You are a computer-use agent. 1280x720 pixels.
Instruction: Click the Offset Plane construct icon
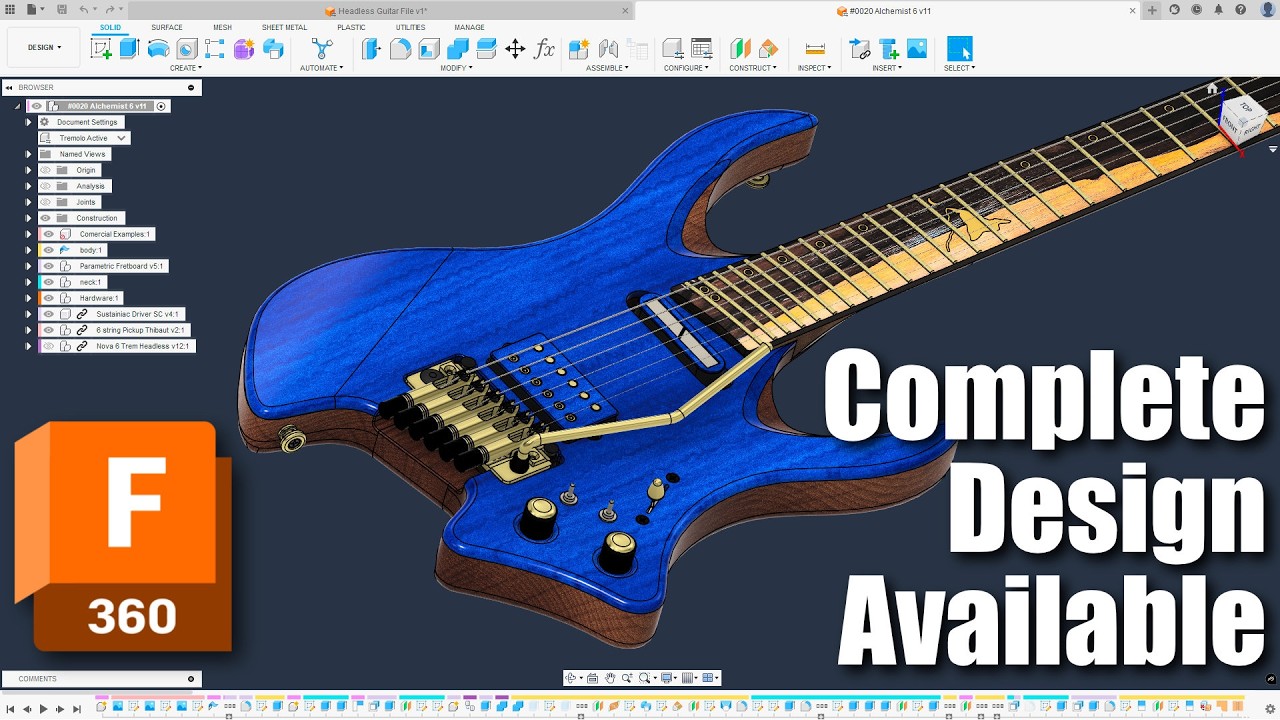[x=740, y=48]
